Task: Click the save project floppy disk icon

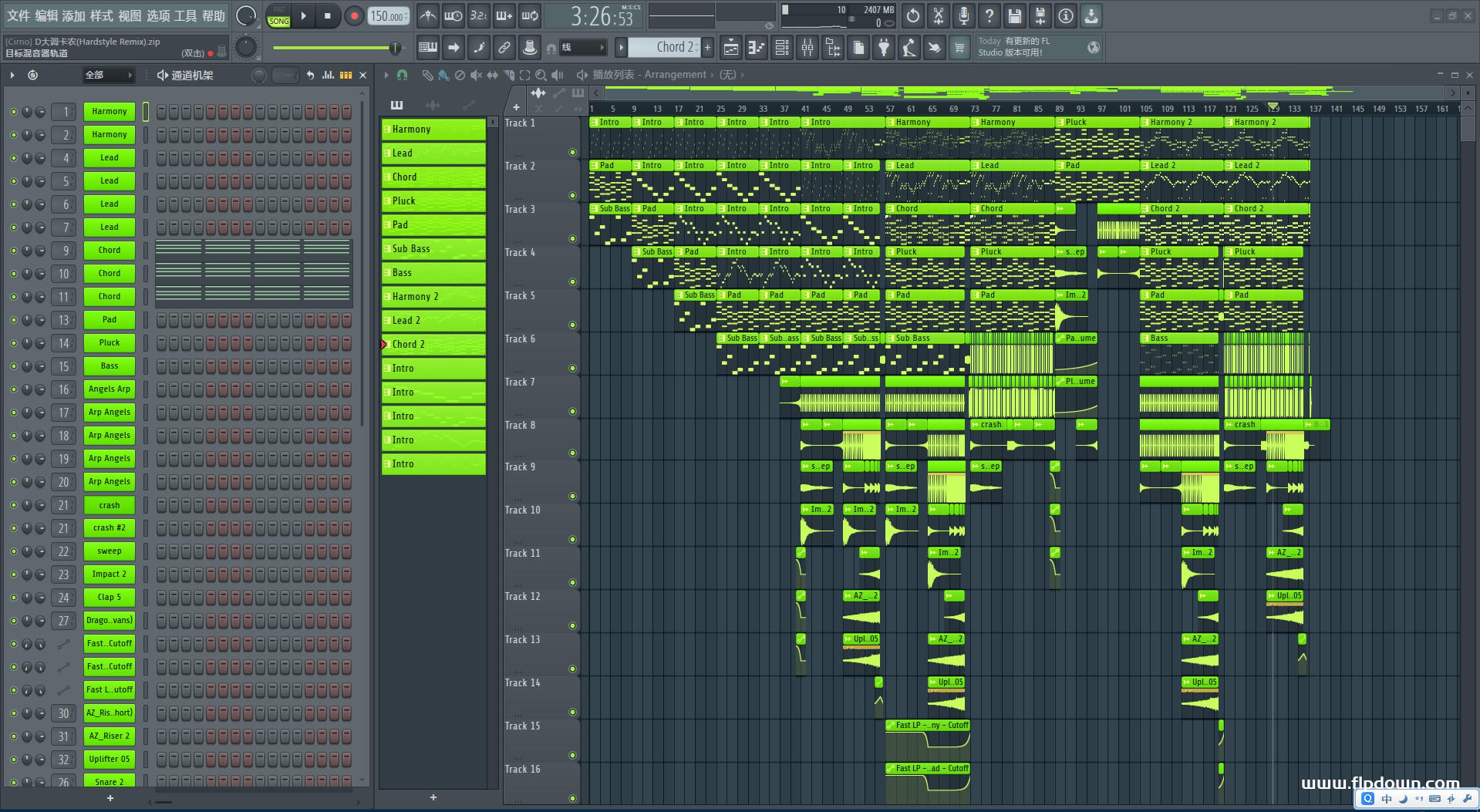Action: 1013,16
